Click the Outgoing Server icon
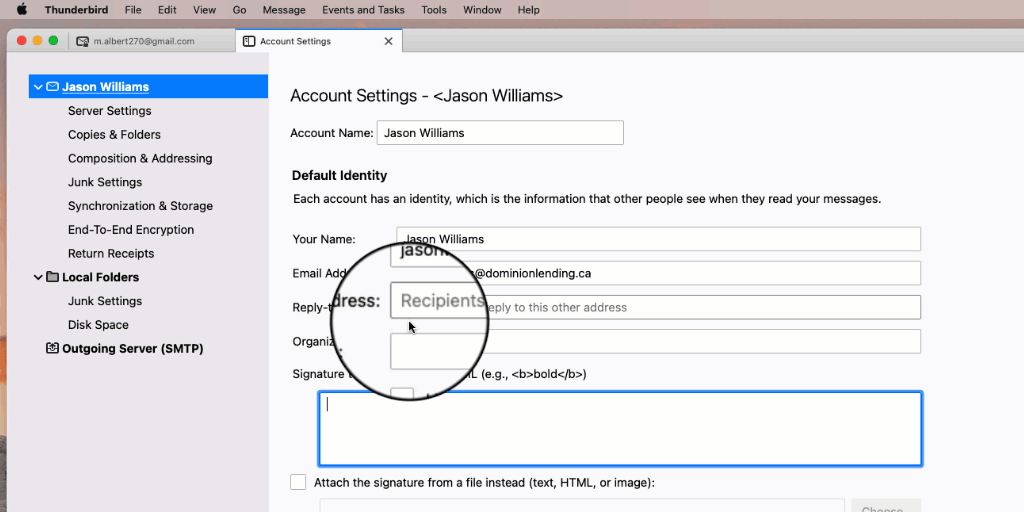Image resolution: width=1024 pixels, height=512 pixels. click(52, 348)
